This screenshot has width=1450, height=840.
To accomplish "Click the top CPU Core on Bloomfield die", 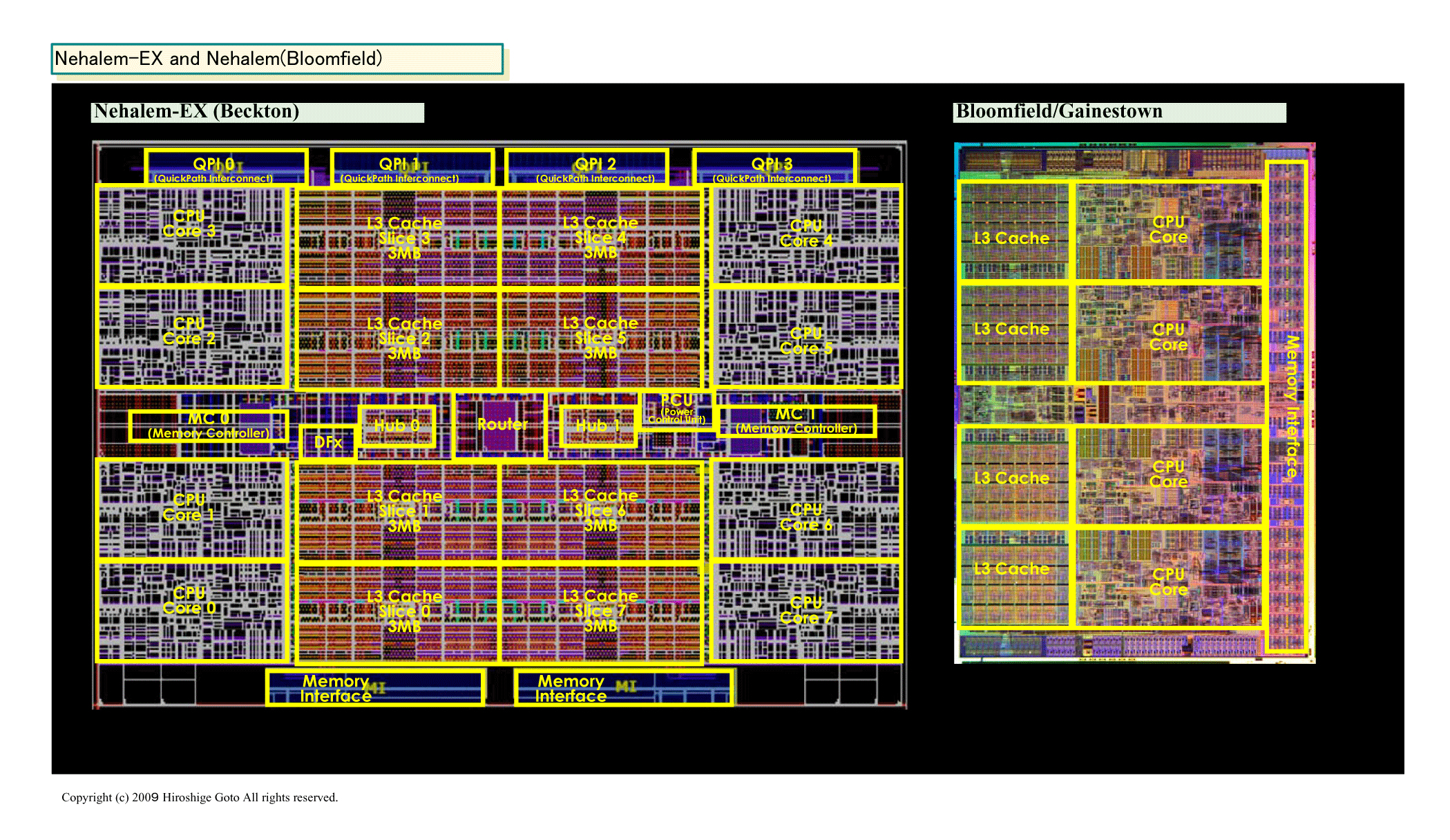I will [x=1168, y=231].
